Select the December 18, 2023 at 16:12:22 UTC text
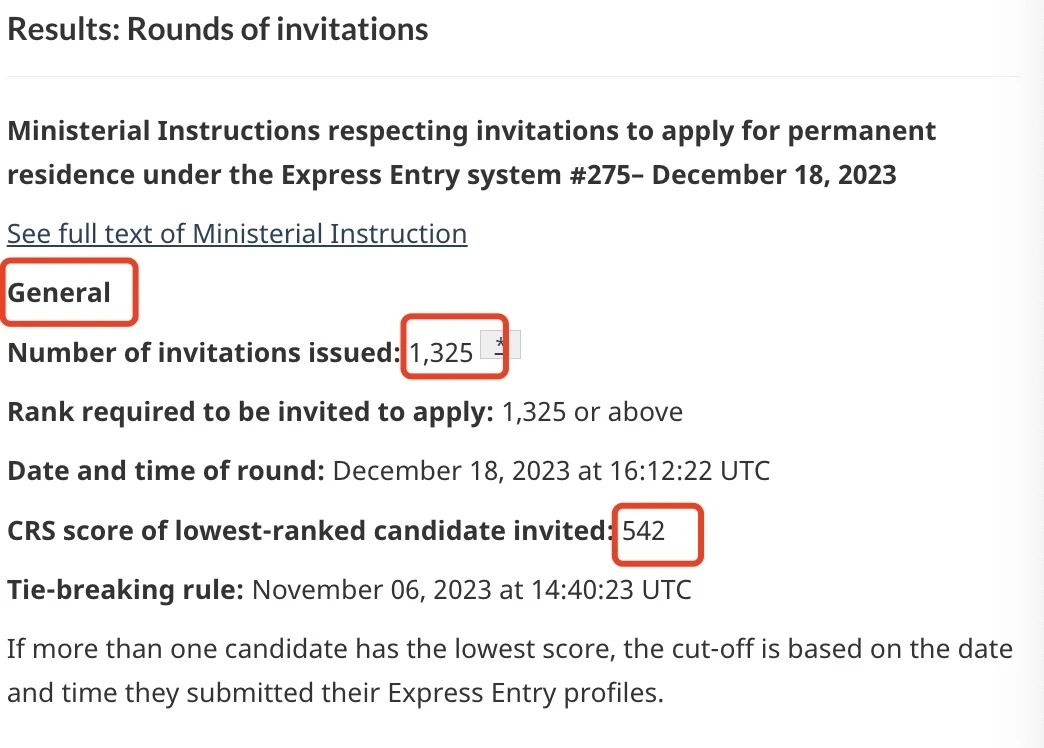 tap(551, 471)
